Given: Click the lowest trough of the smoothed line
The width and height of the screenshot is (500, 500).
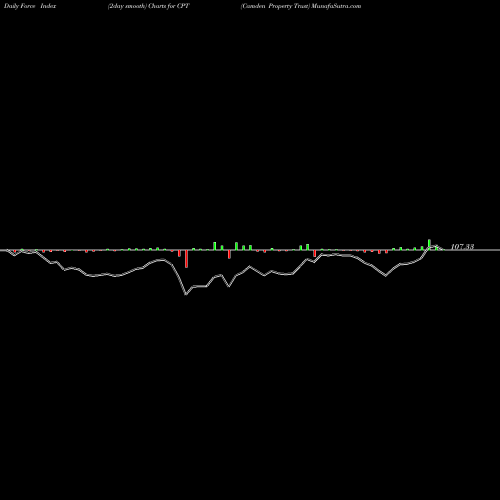Looking at the screenshot, I should coord(186,294).
